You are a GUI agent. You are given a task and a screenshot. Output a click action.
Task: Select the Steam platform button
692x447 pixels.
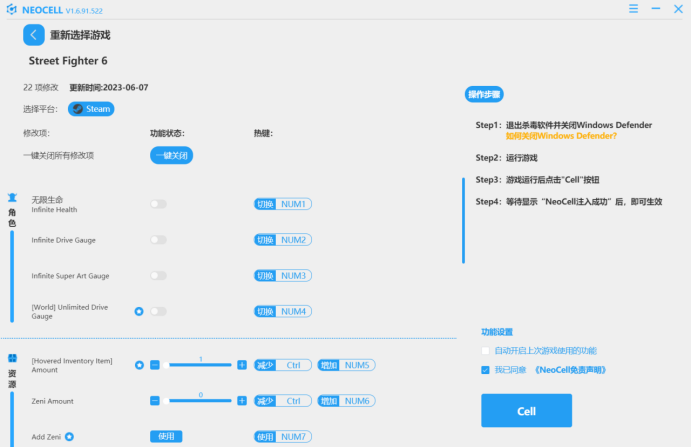(91, 109)
